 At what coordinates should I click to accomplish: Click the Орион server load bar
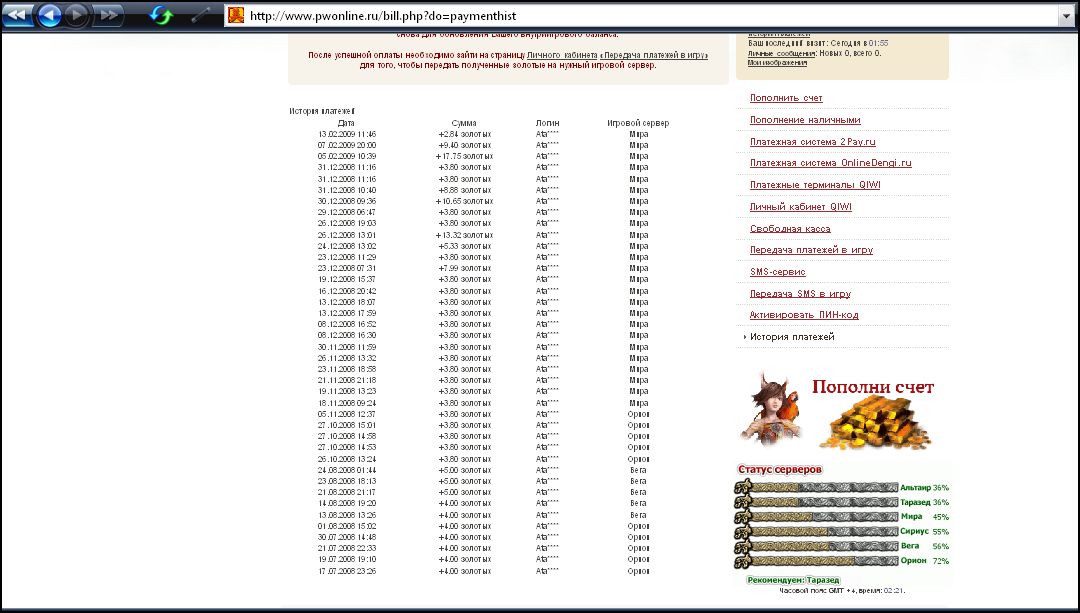point(816,561)
